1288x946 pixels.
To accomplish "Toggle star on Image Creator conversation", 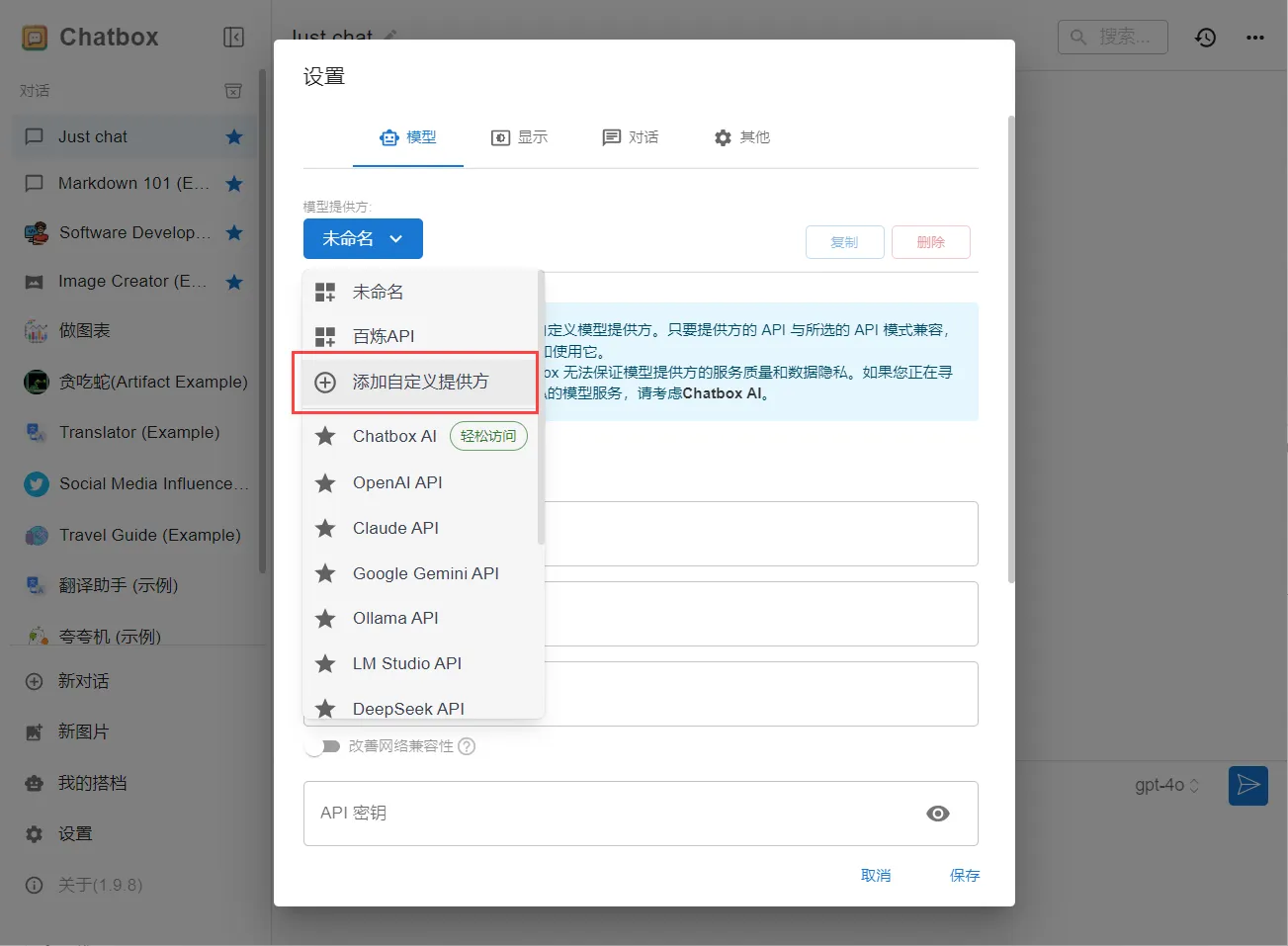I will click(234, 282).
